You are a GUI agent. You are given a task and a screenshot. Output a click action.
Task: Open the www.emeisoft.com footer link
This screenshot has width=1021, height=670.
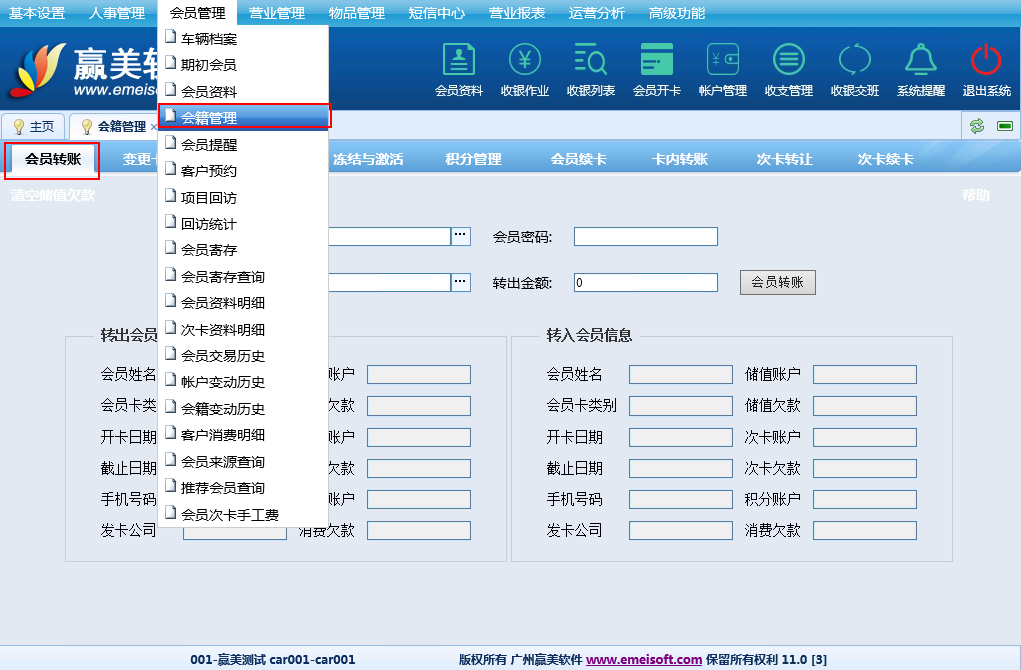pyautogui.click(x=644, y=660)
